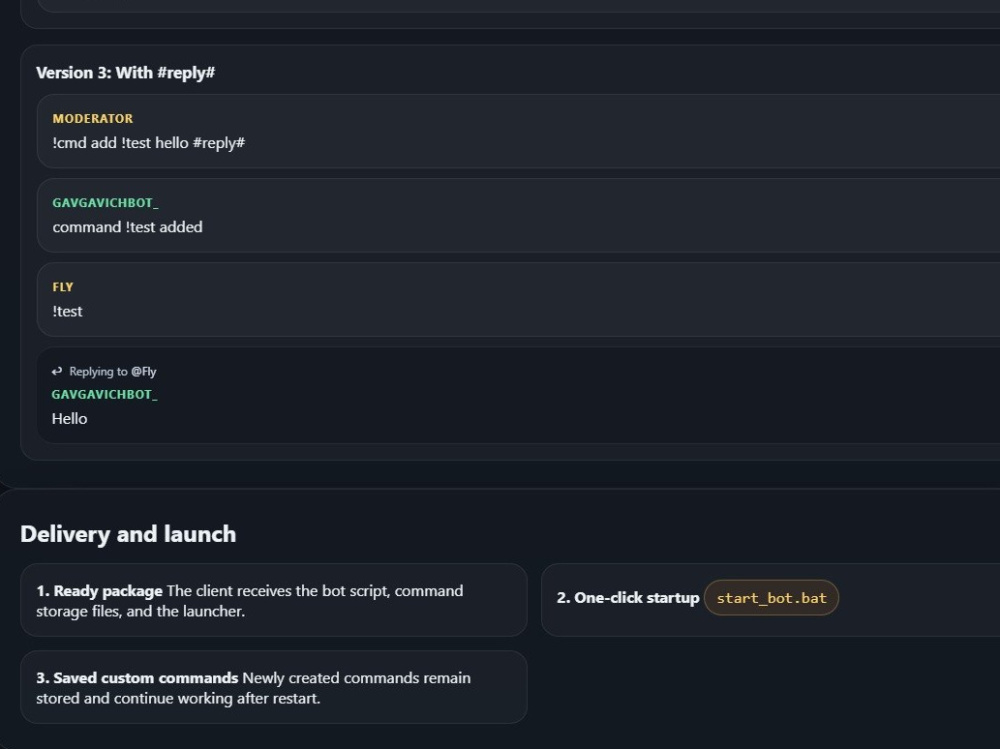This screenshot has width=1000, height=749.
Task: Open the '1. Ready package' card
Action: [x=274, y=600]
